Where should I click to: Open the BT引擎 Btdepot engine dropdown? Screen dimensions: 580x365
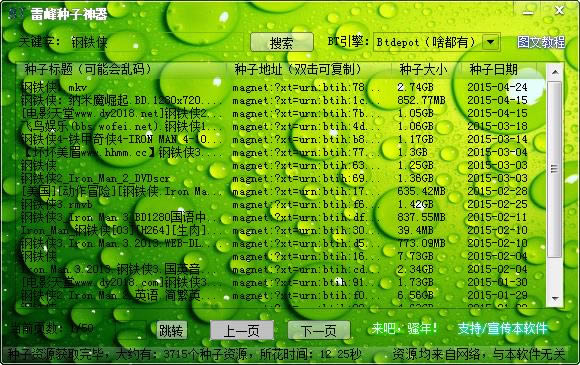tap(436, 42)
